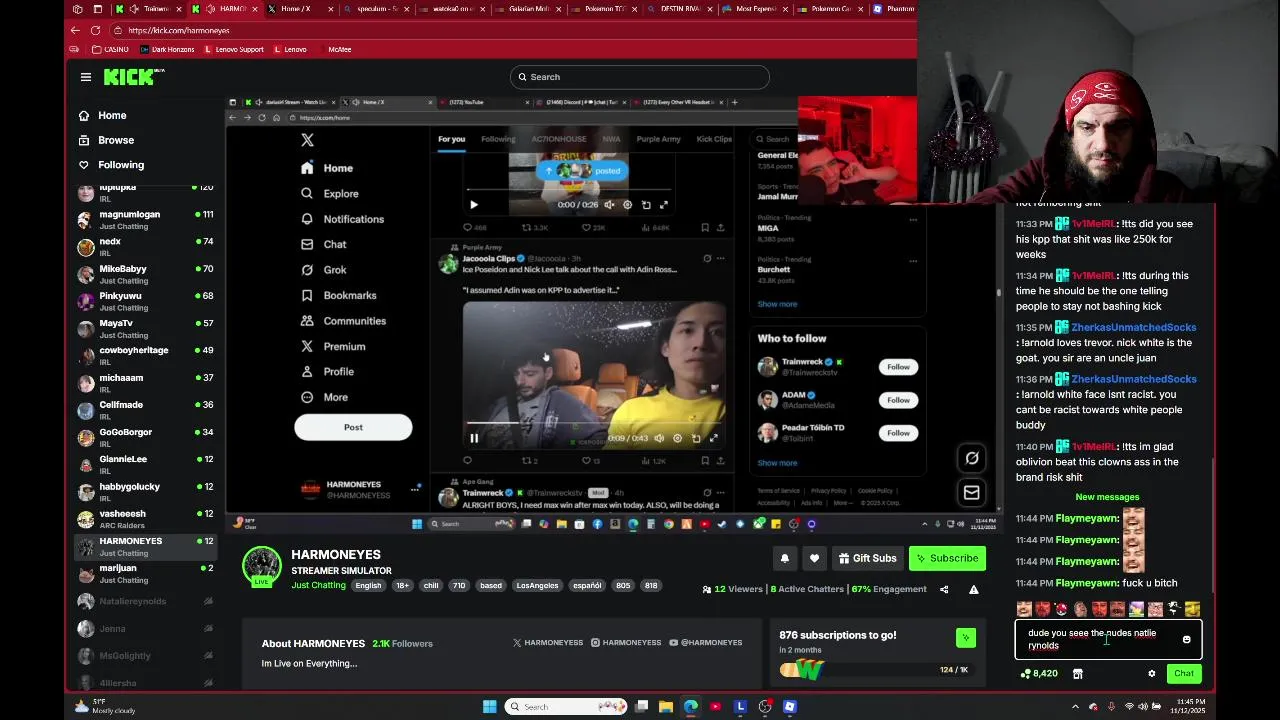Screen dimensions: 1280x720
Task: Select the English tag
Action: (x=368, y=585)
